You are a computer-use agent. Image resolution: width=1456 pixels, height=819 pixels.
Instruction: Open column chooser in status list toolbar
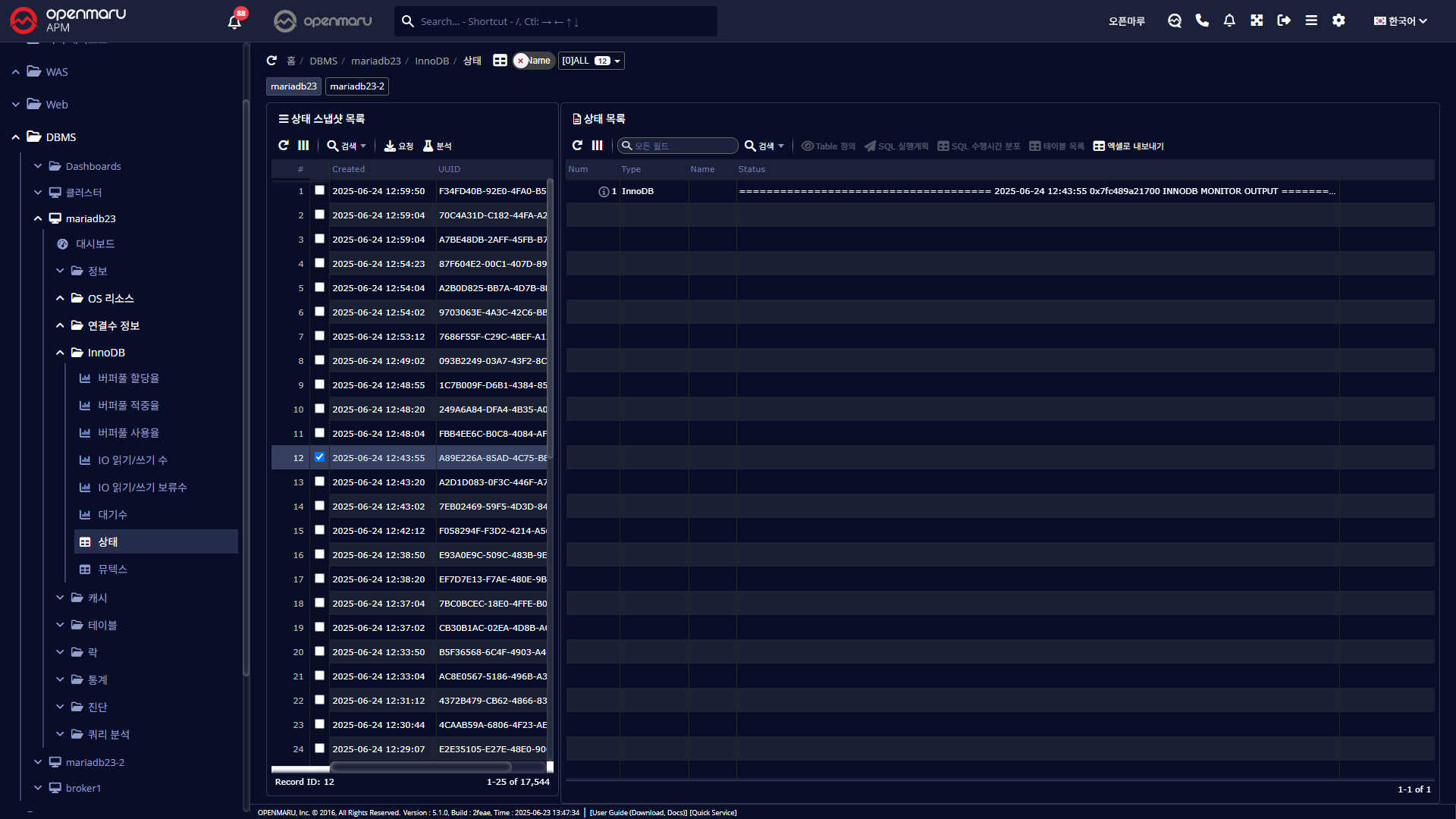pos(598,146)
